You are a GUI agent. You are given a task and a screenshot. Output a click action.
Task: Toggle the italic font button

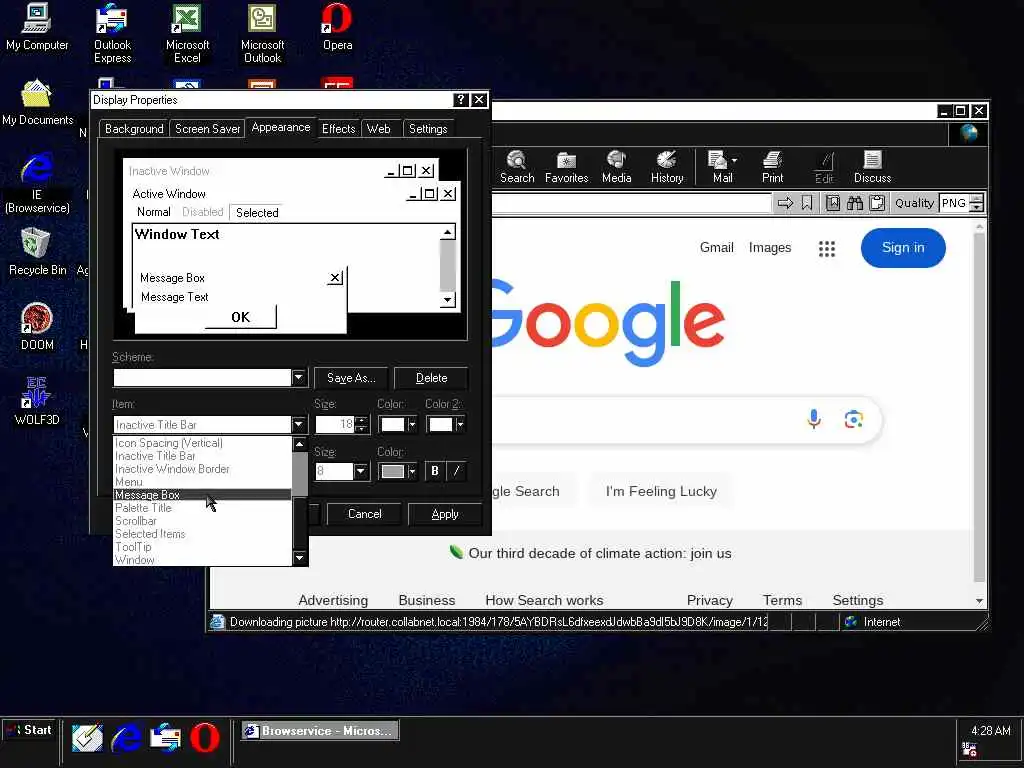point(456,471)
